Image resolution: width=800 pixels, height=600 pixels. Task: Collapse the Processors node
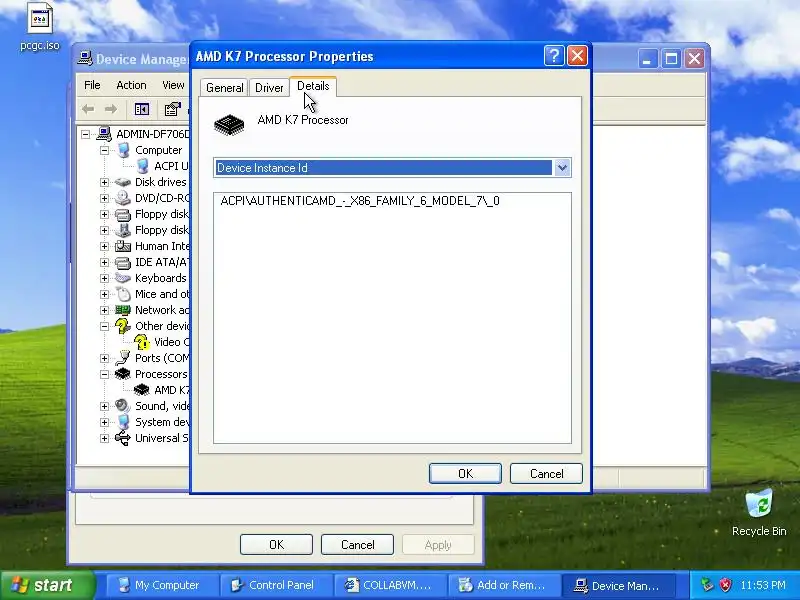coord(105,374)
